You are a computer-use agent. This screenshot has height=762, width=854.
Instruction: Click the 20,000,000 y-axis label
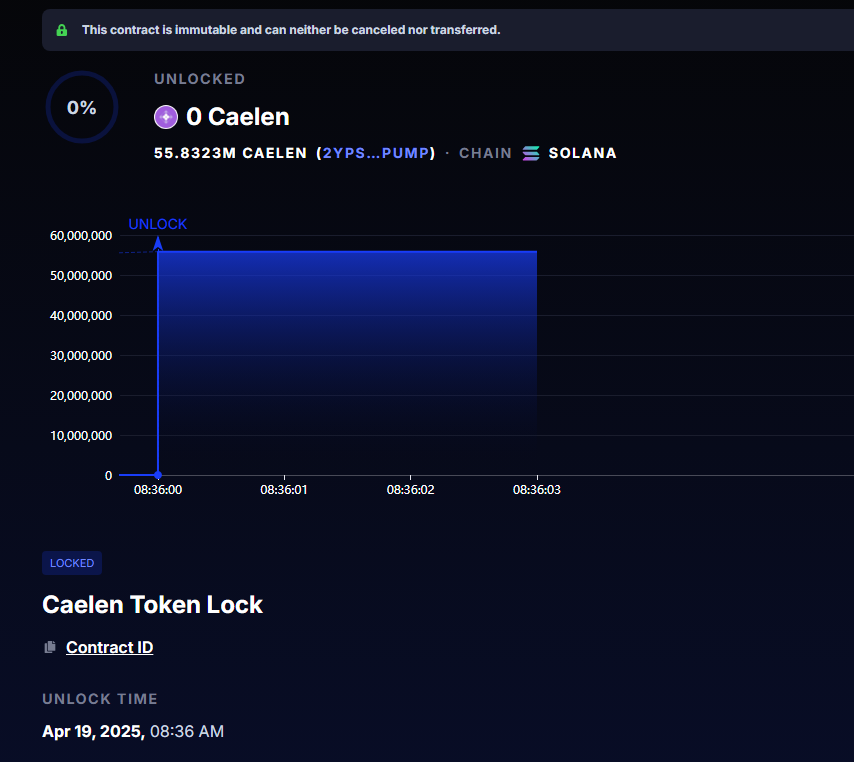pos(81,395)
